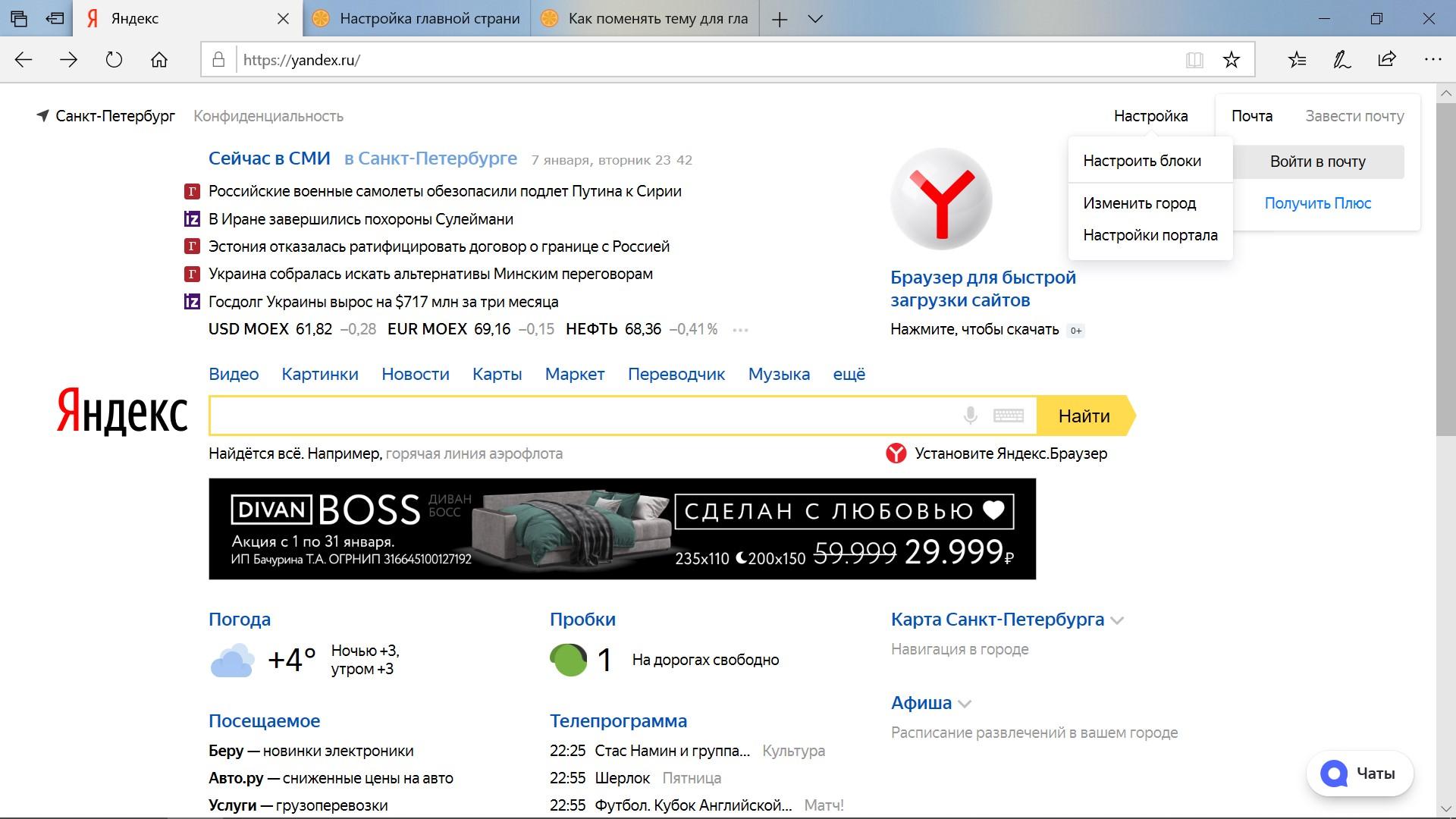Open the favorites hub icon
Screen dimensions: 1456x819
(1298, 60)
